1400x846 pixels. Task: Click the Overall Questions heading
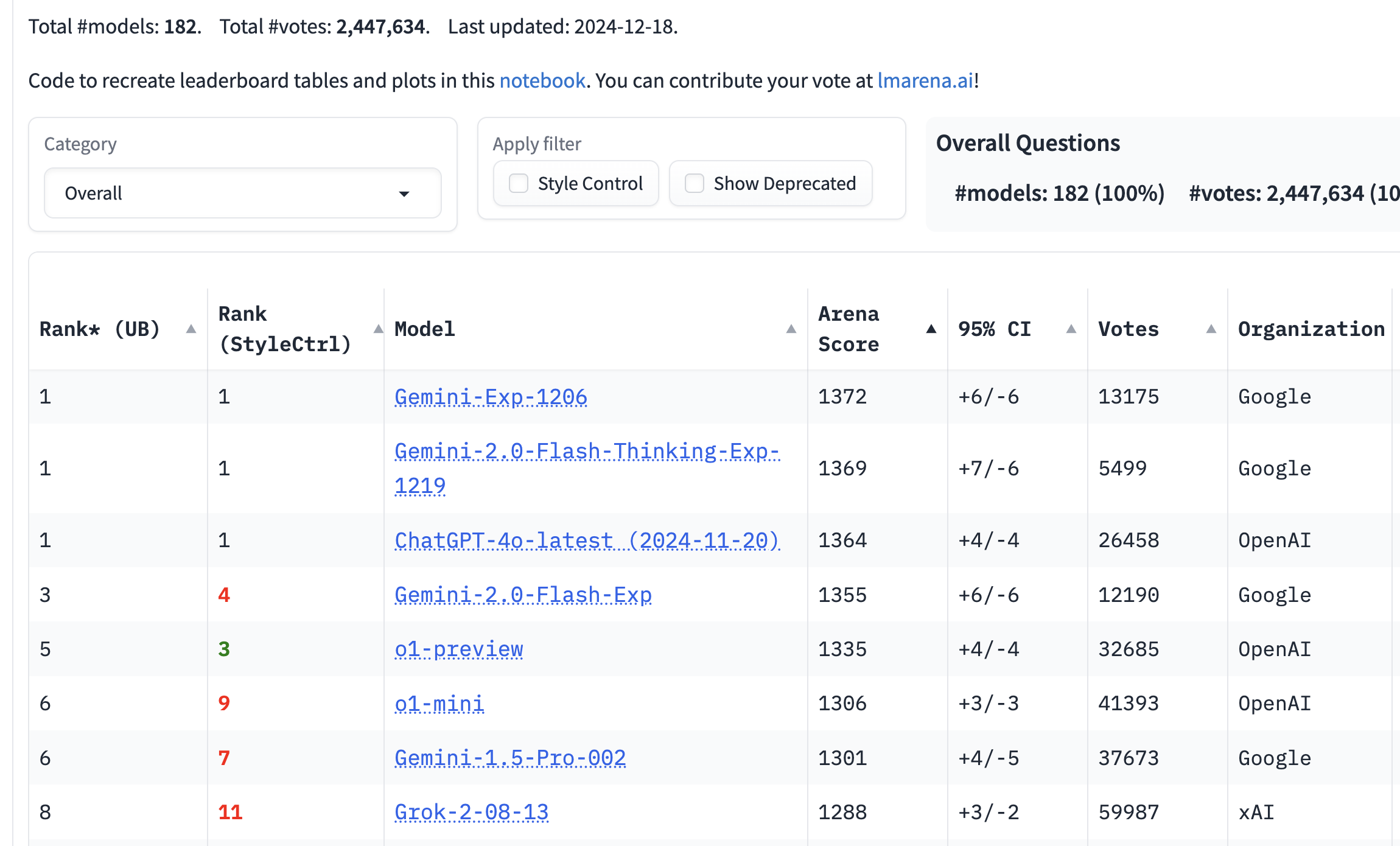tap(1028, 143)
